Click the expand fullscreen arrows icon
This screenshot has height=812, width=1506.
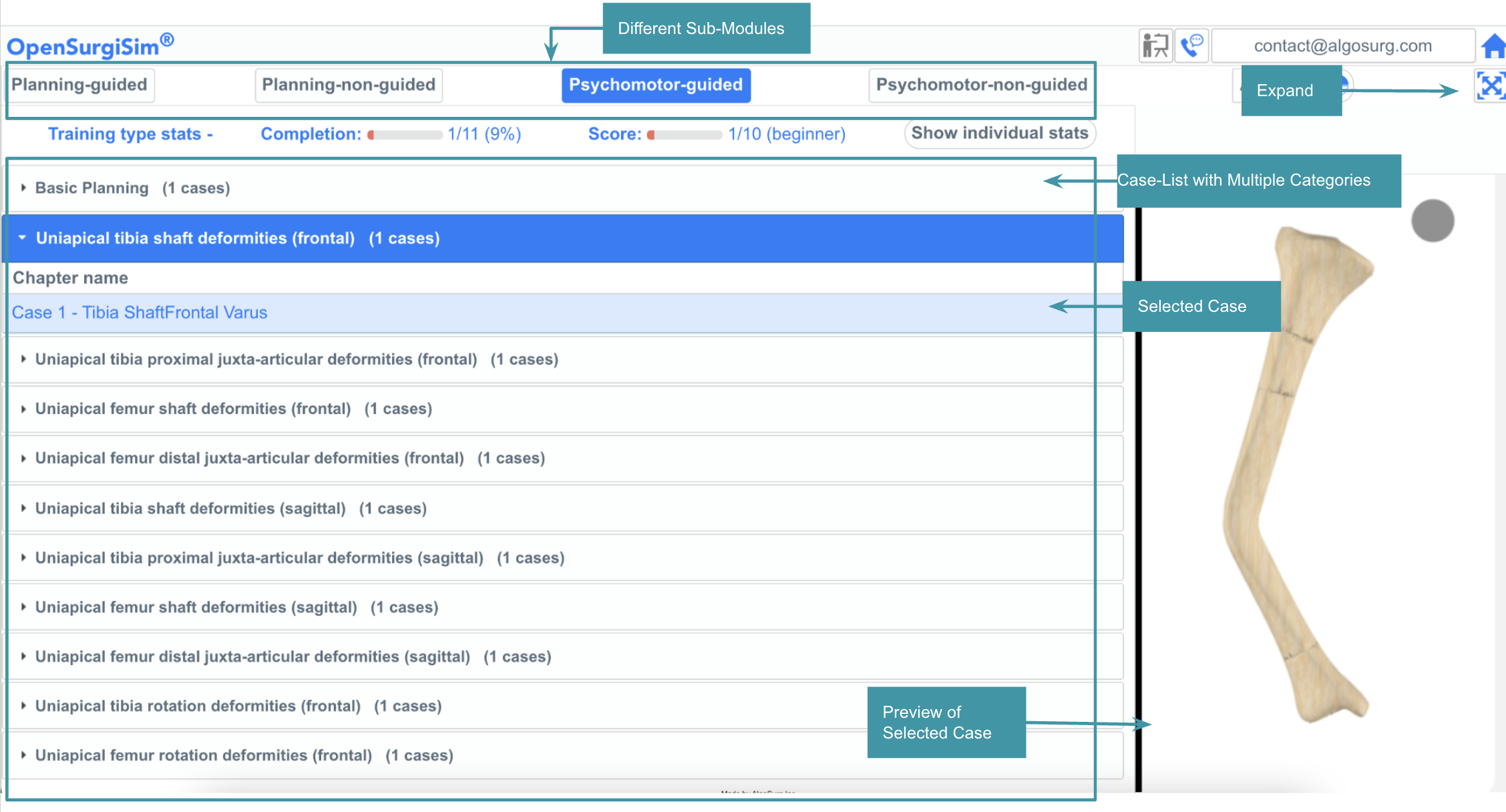[x=1490, y=86]
